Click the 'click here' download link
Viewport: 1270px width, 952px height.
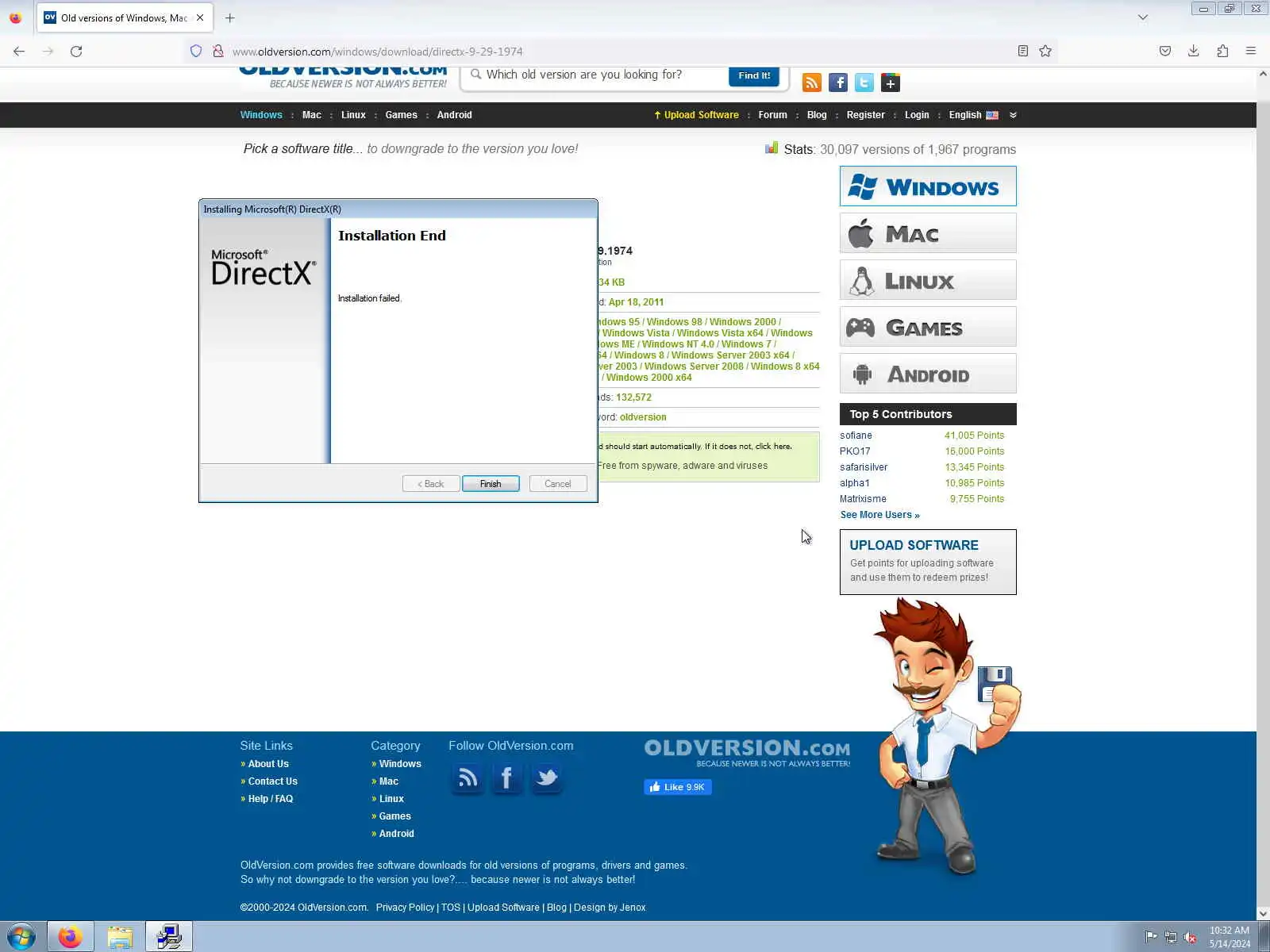772,447
